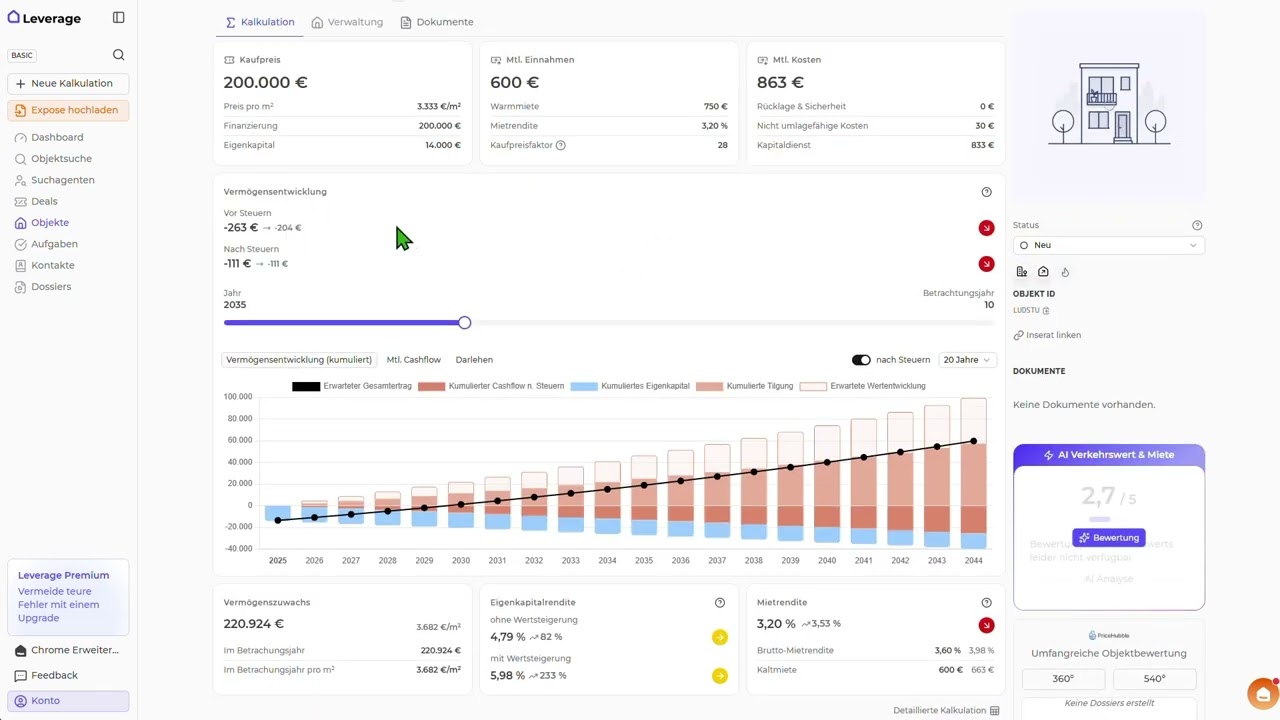The width and height of the screenshot is (1280, 720).
Task: Open the 20 Jahre period dropdown
Action: click(x=967, y=360)
